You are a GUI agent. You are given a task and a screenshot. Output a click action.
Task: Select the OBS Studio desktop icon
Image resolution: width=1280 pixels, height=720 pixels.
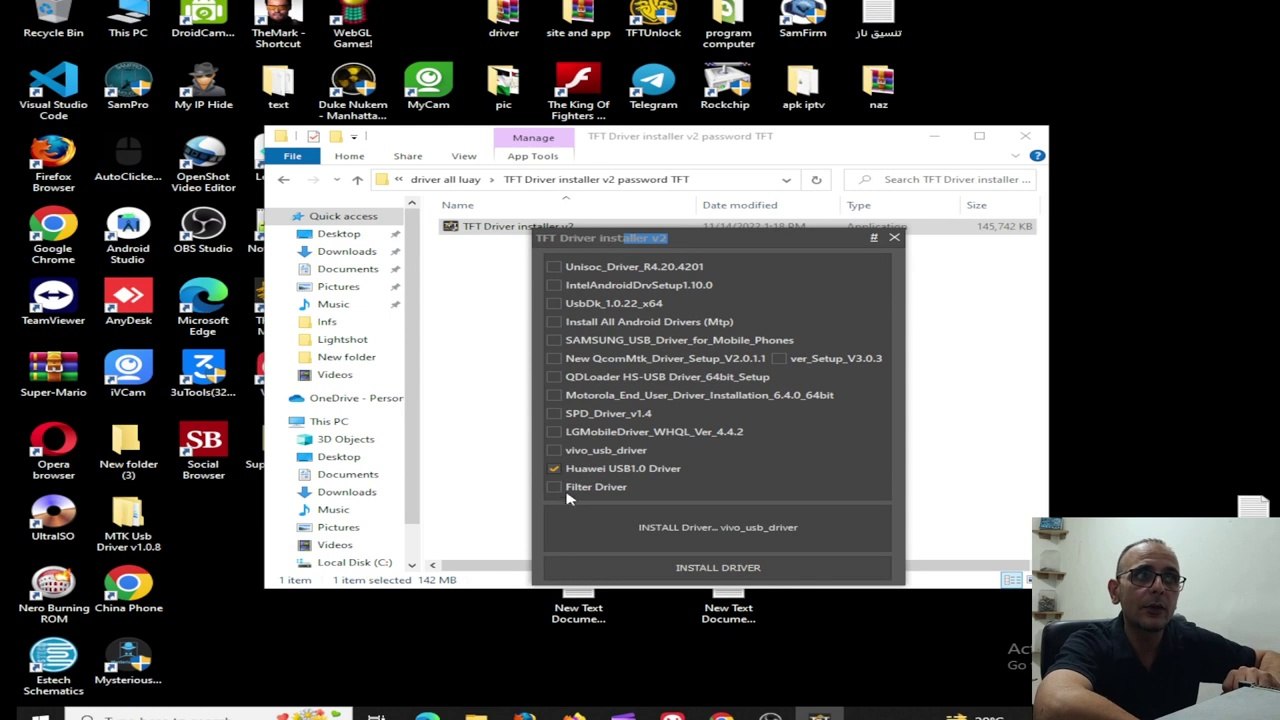pos(203,230)
